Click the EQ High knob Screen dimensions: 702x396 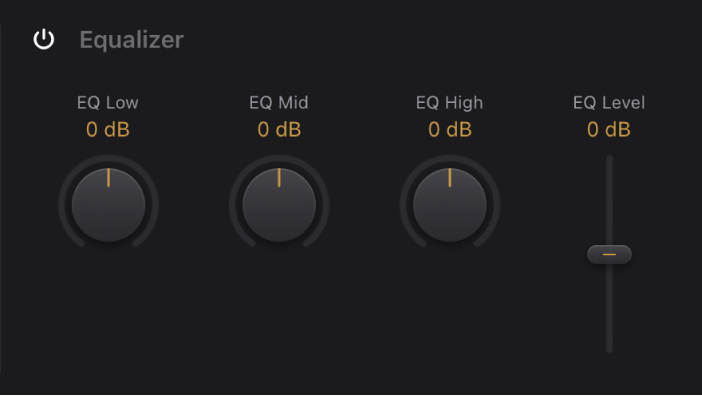pos(449,205)
